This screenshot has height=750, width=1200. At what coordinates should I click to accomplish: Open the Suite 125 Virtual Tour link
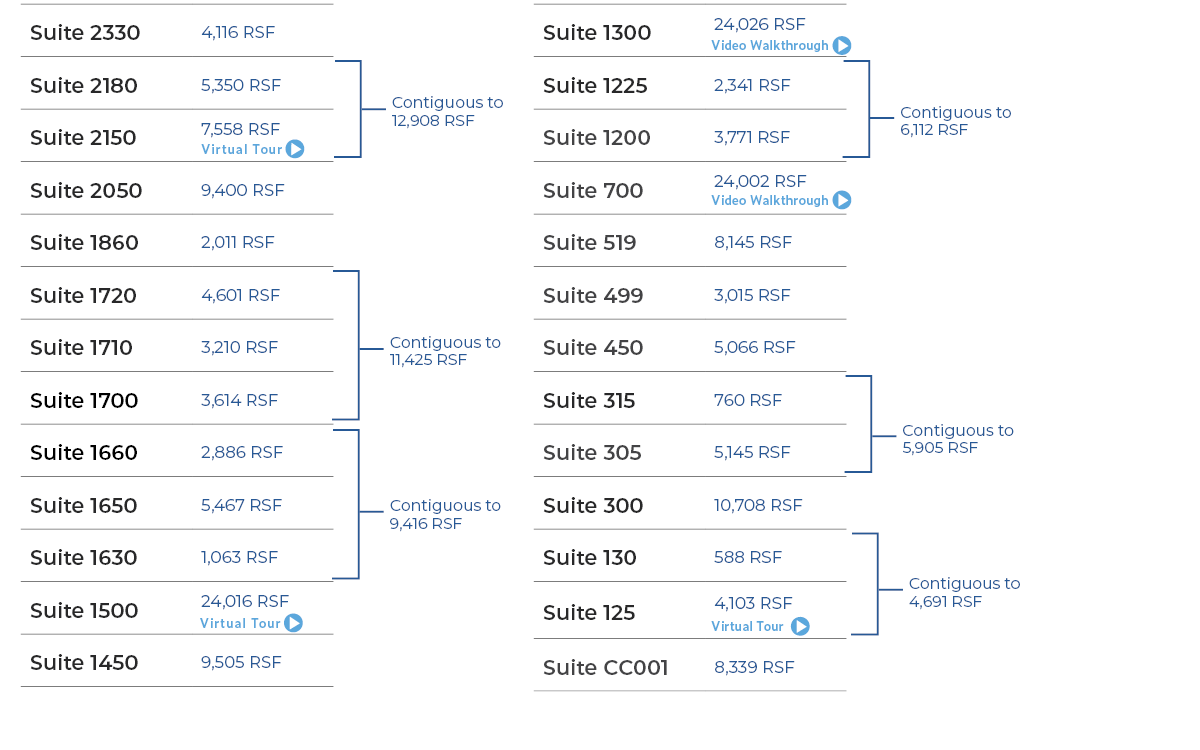[747, 626]
